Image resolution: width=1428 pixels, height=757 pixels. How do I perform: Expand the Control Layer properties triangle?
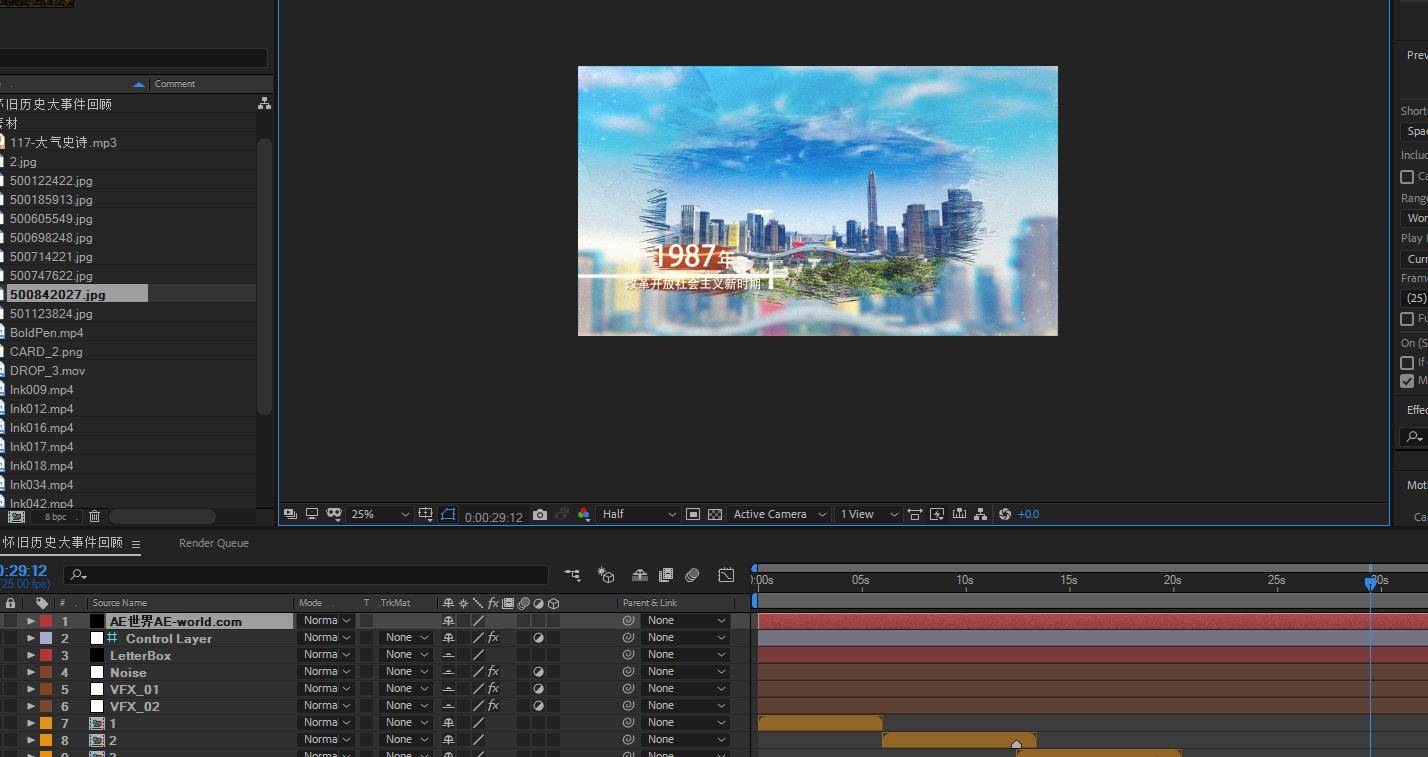[31, 638]
